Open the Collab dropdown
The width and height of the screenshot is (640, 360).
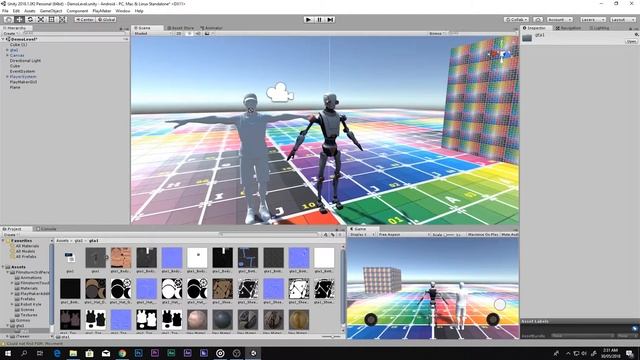(516, 19)
